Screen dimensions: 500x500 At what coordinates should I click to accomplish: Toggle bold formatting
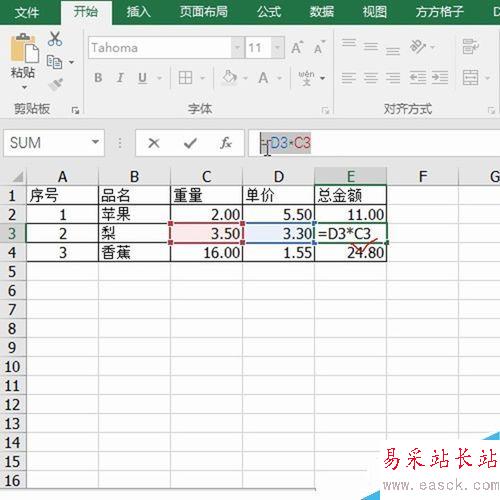pos(98,78)
